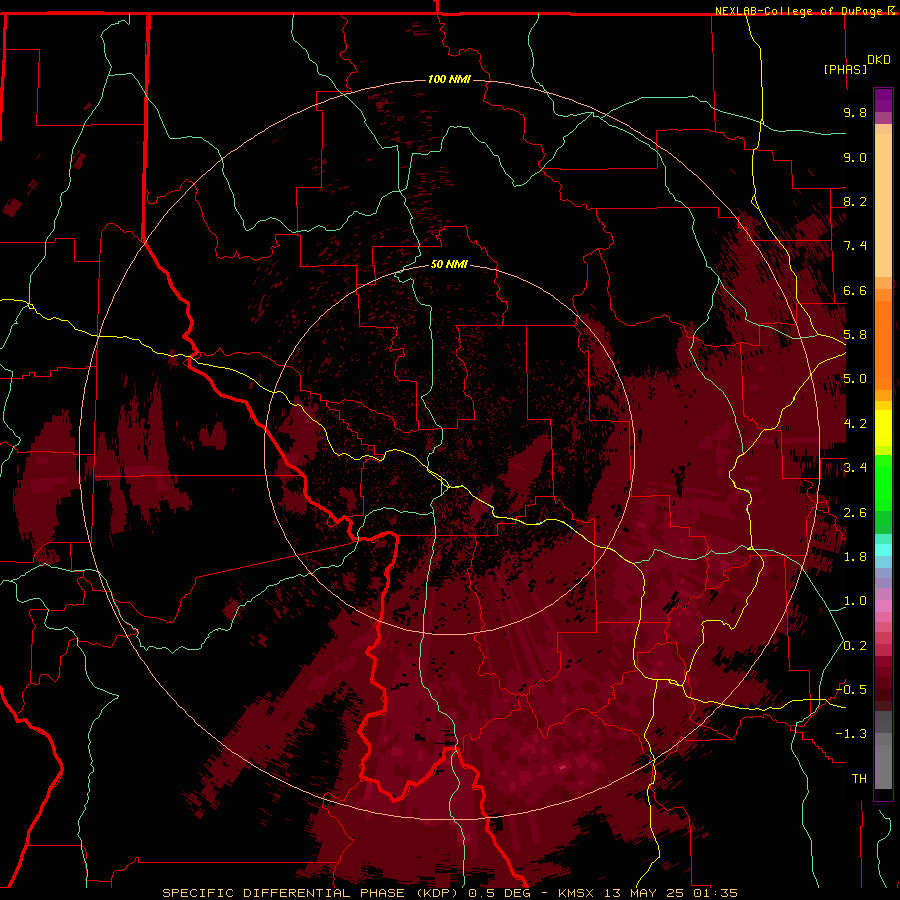
Task: Click the pale peach segment of color bar
Action: click(x=883, y=207)
